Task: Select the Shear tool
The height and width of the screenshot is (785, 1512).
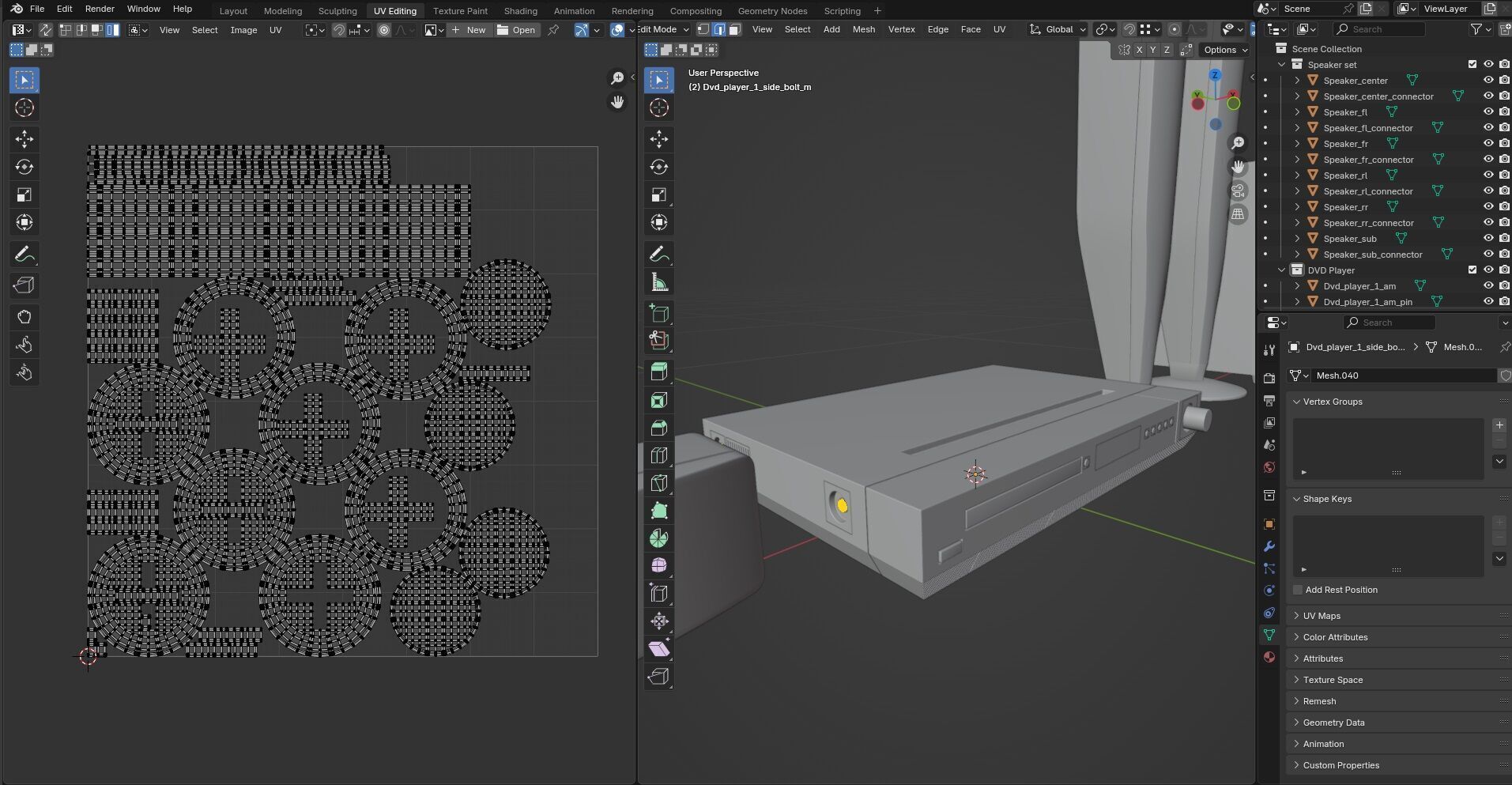Action: (659, 649)
